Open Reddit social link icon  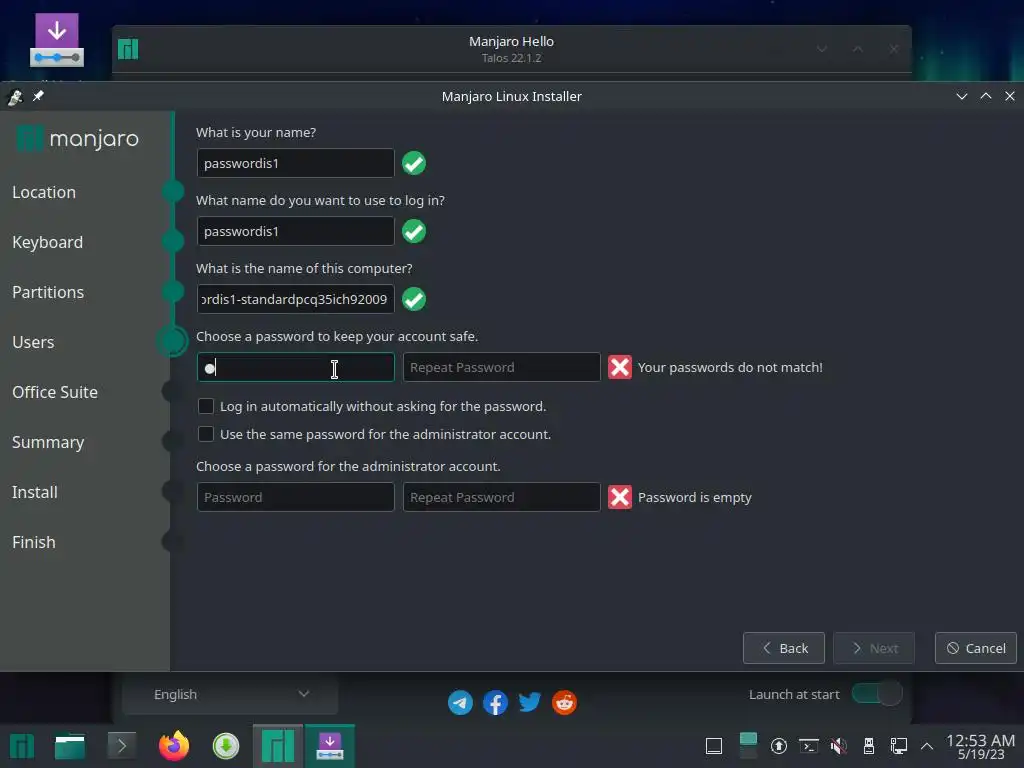(564, 703)
